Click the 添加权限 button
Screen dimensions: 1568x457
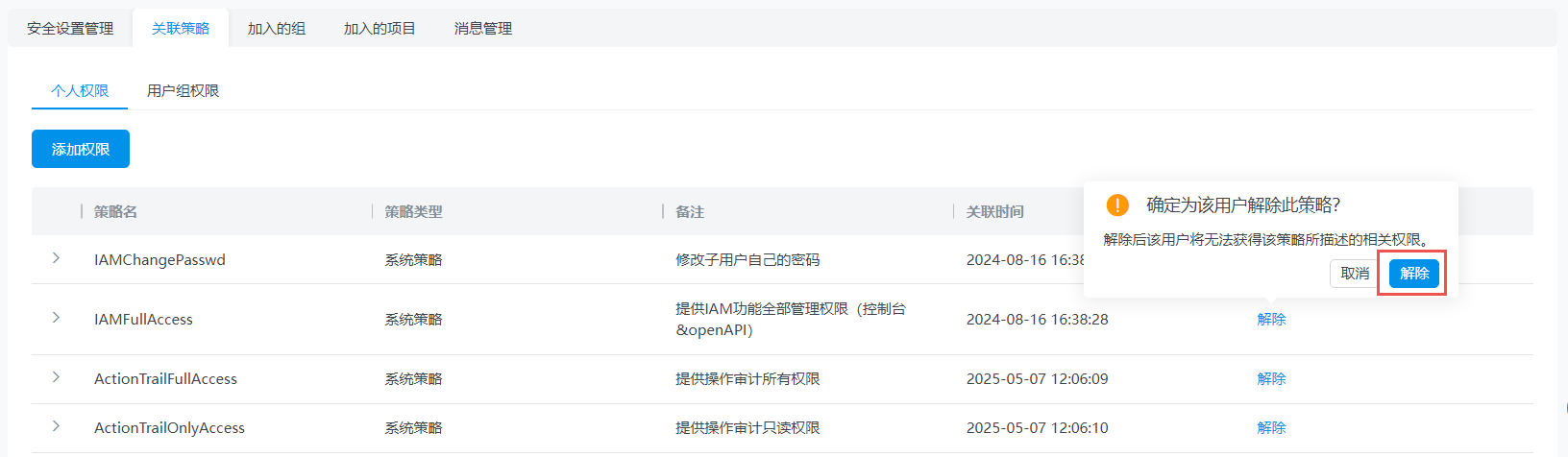pyautogui.click(x=81, y=149)
